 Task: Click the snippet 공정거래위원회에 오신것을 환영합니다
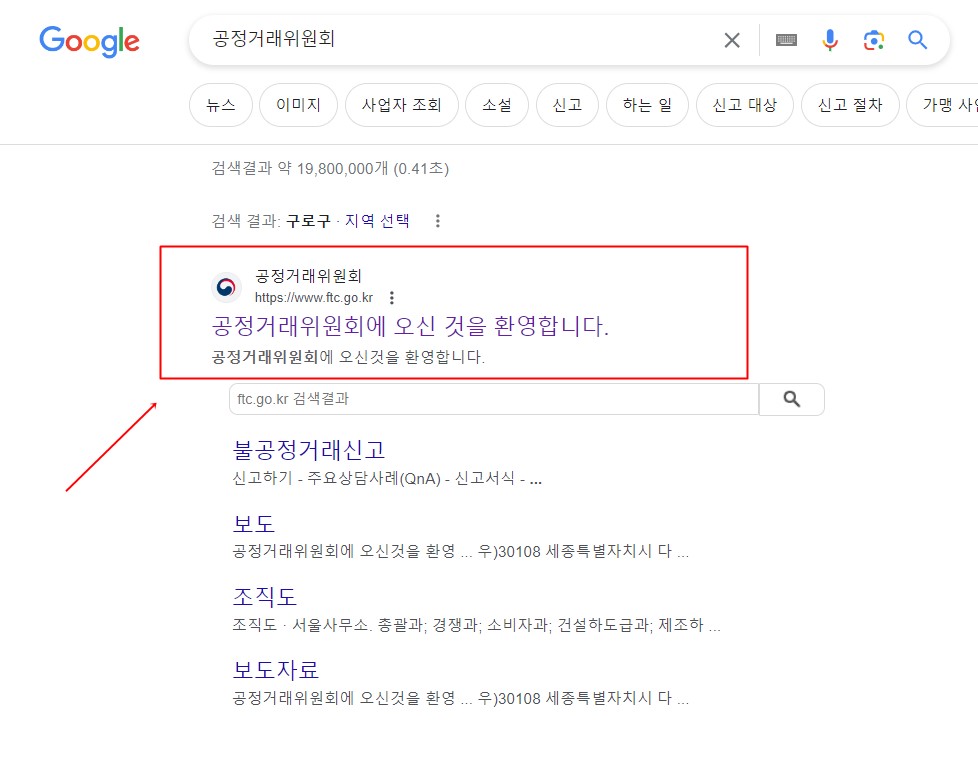click(348, 357)
